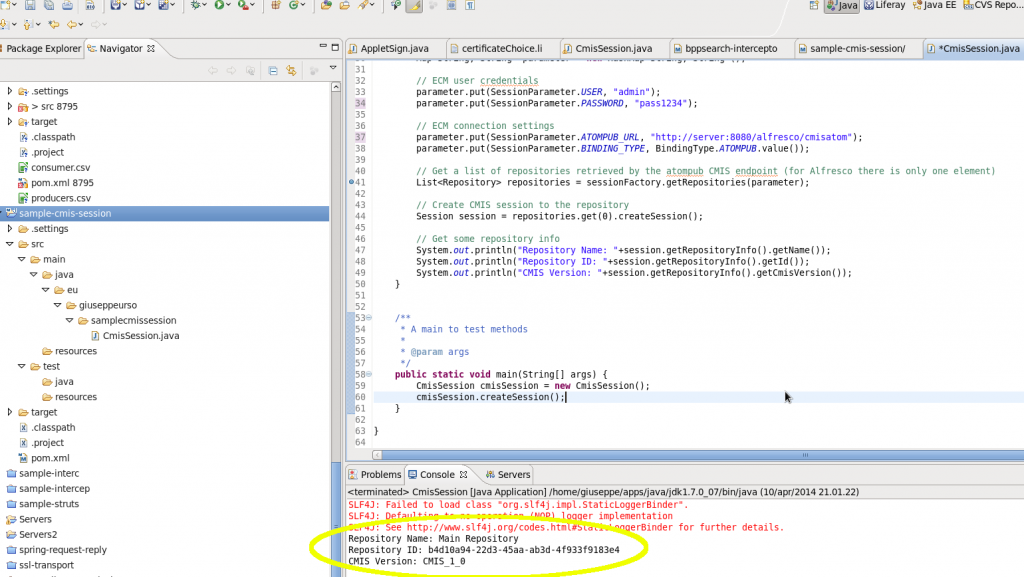
Task: Select the AppletSign.java editor tab
Action: 392,47
